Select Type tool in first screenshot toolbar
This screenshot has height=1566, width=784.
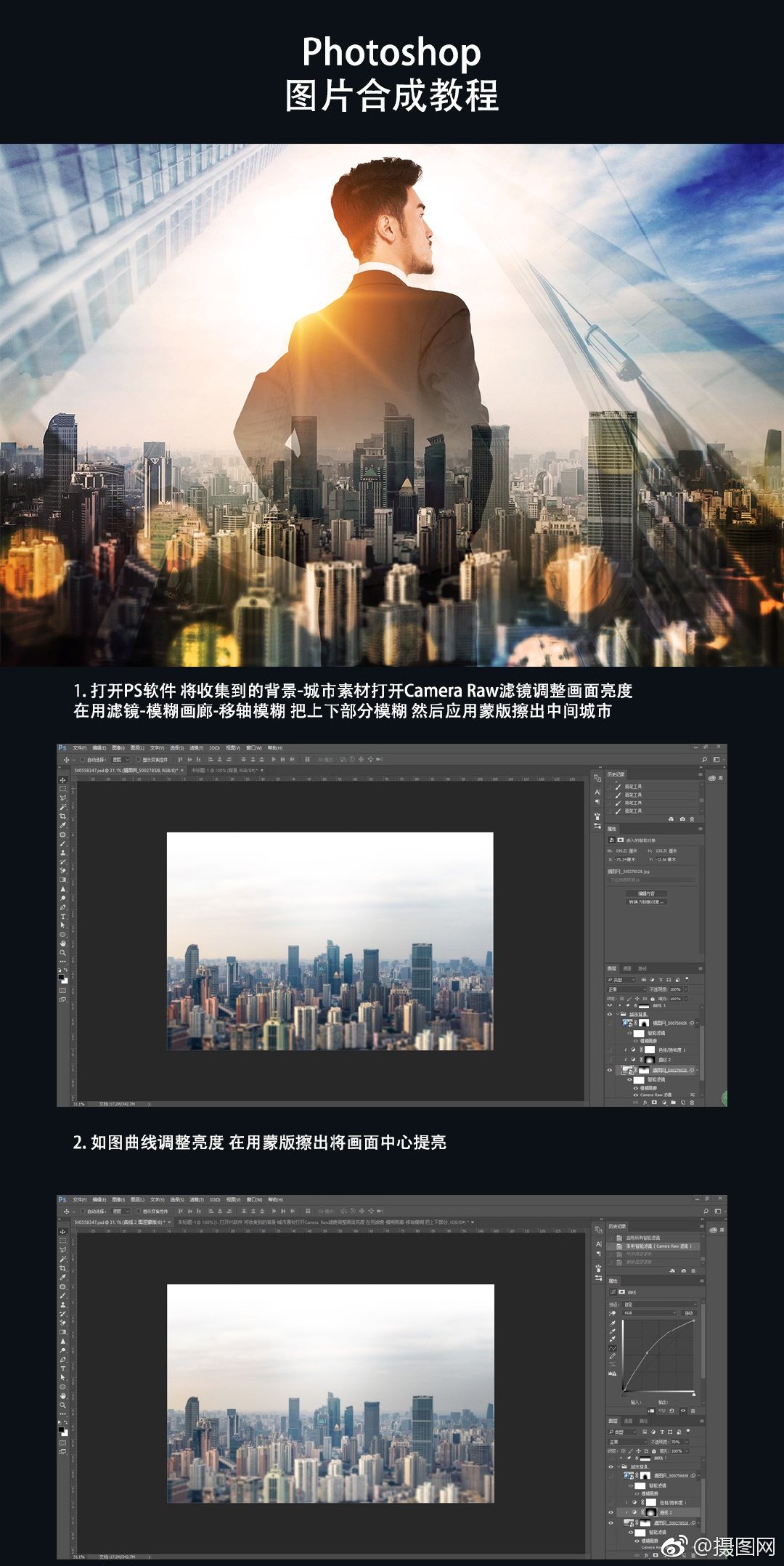click(62, 917)
